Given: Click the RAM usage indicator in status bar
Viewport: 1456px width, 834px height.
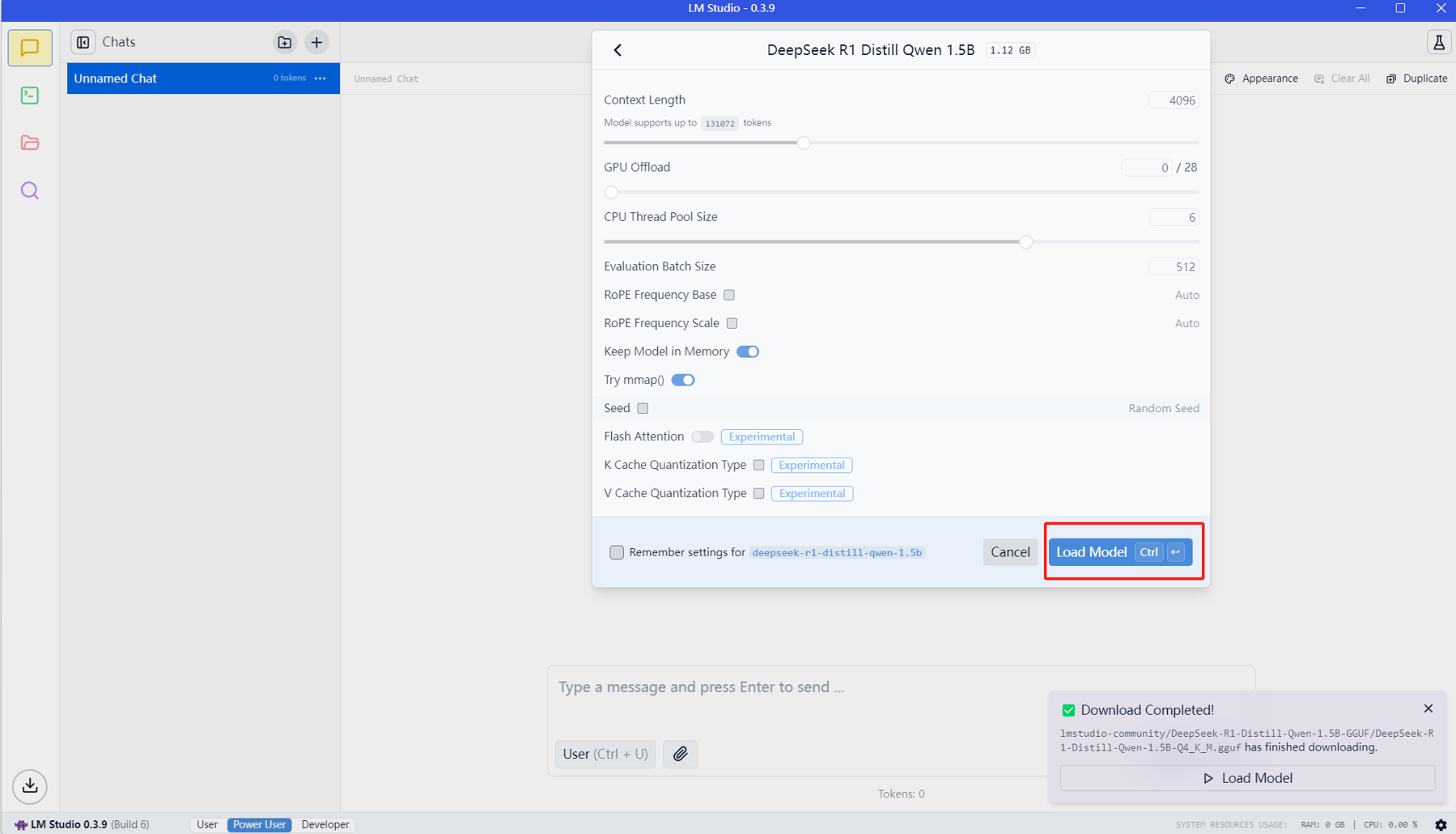Looking at the screenshot, I should point(1322,824).
